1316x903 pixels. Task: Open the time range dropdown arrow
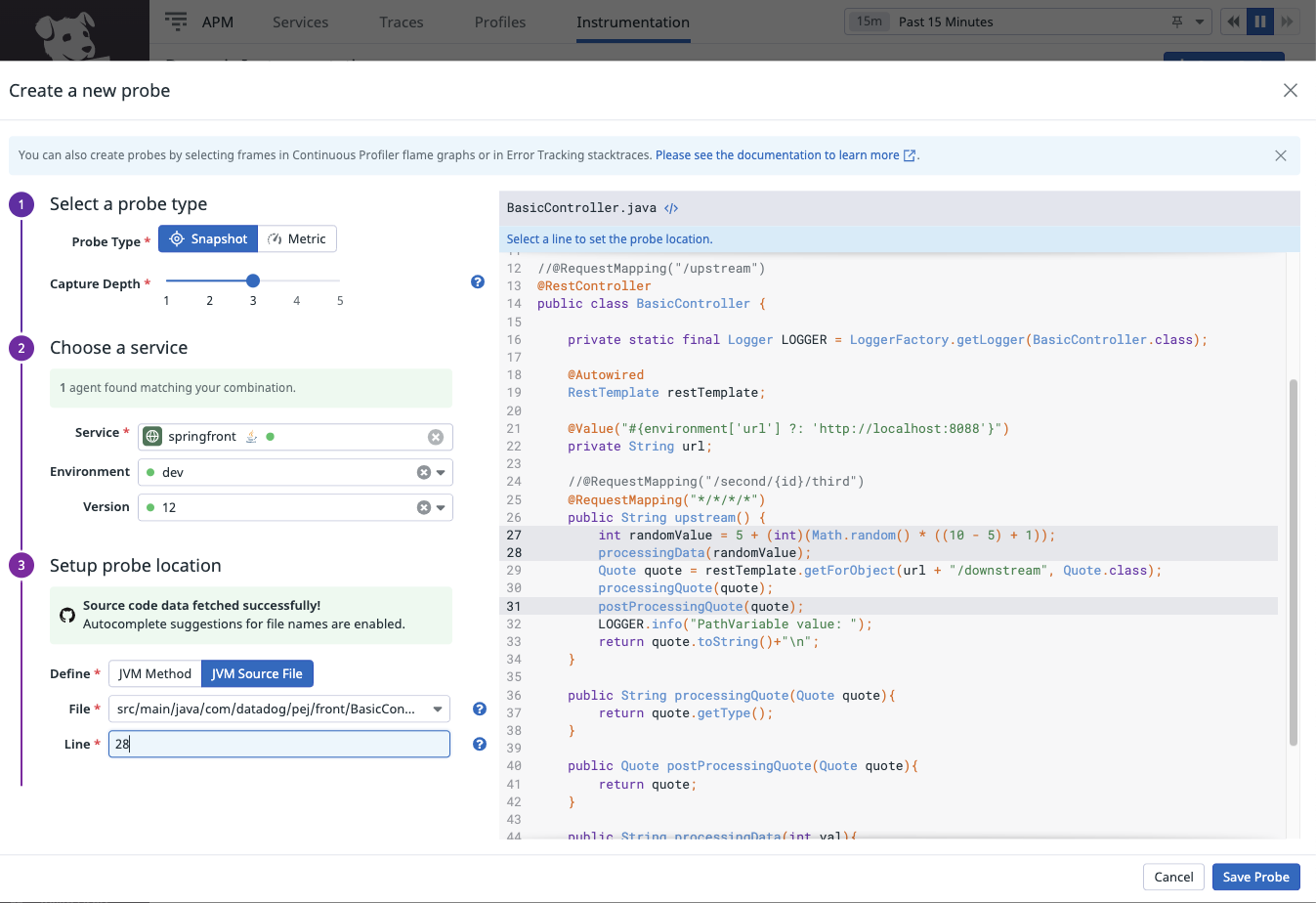click(x=1200, y=21)
